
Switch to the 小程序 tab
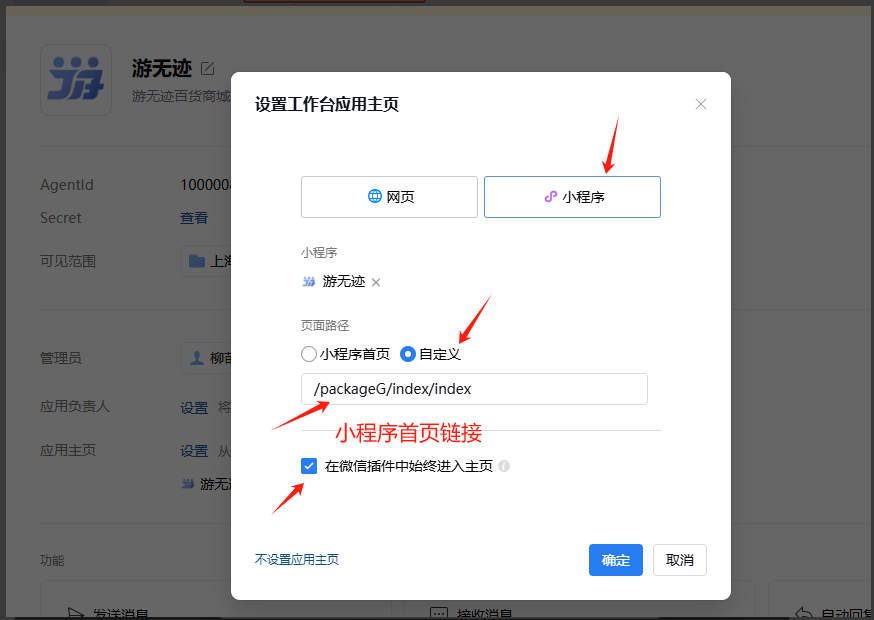(572, 197)
